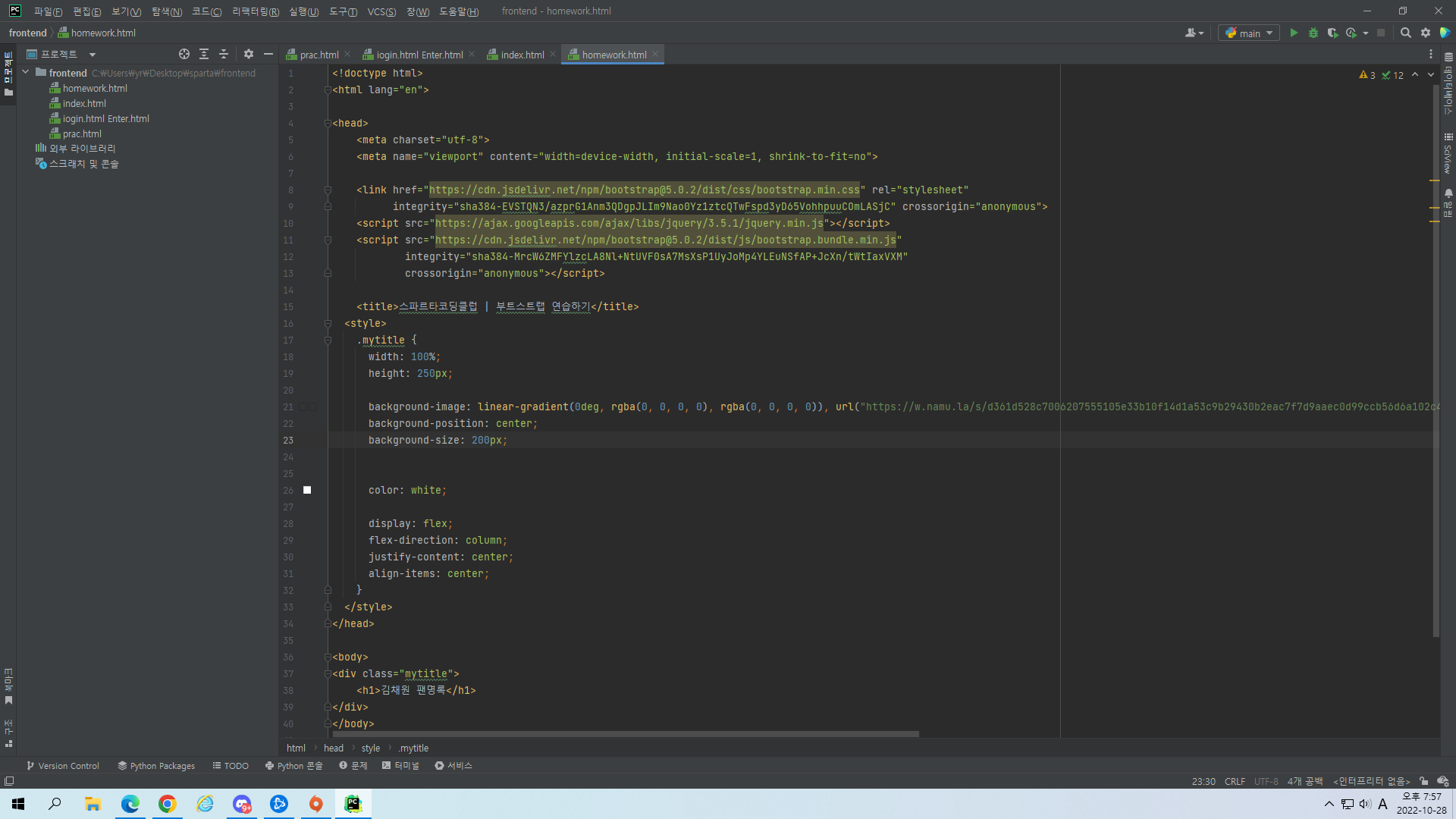Screen dimensions: 1456x819
Task: Hide the project panel with the minus icon
Action: click(x=268, y=54)
